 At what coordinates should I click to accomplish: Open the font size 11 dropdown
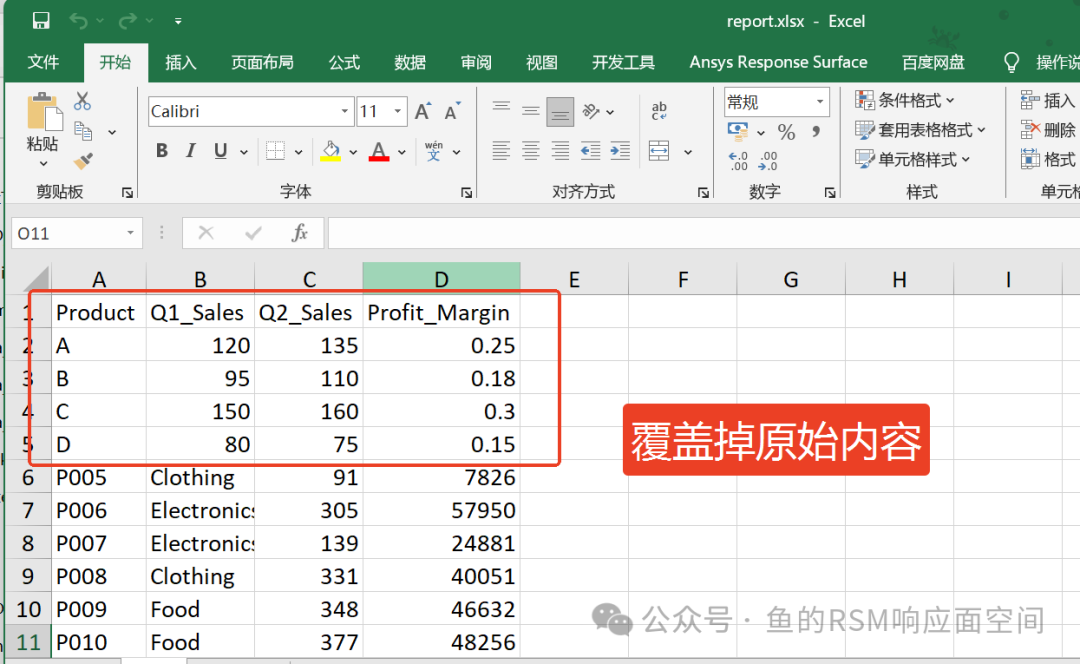coord(397,111)
